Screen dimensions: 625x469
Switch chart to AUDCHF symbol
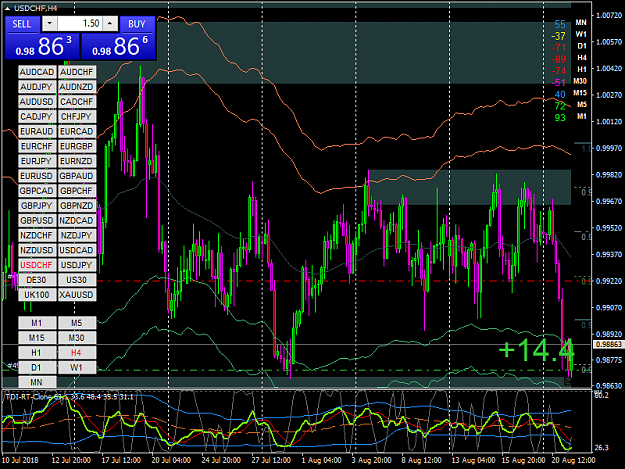coord(77,72)
